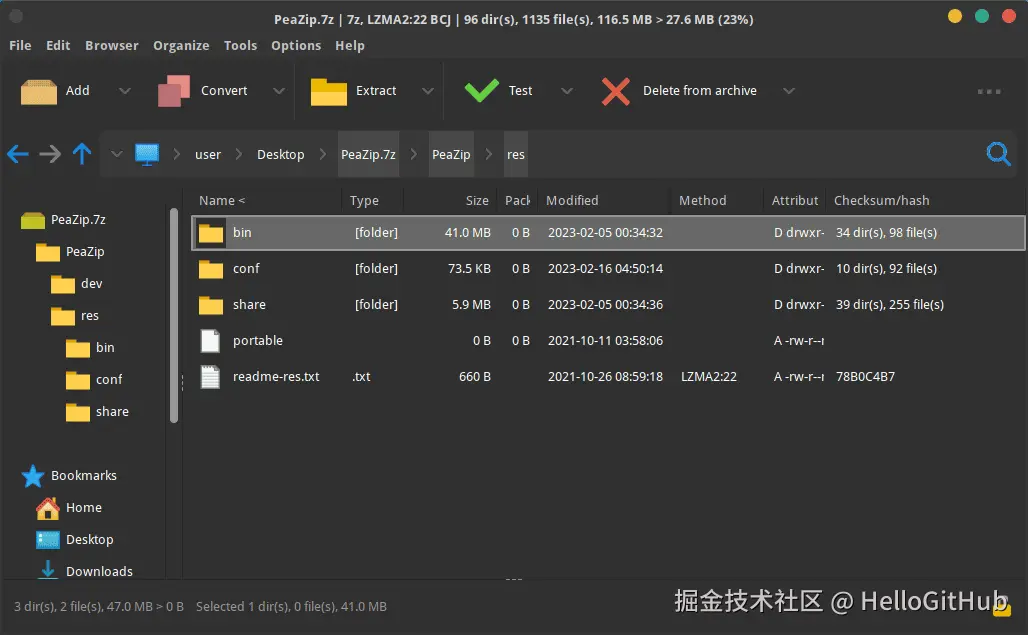Click the portable file icon

coord(210,341)
